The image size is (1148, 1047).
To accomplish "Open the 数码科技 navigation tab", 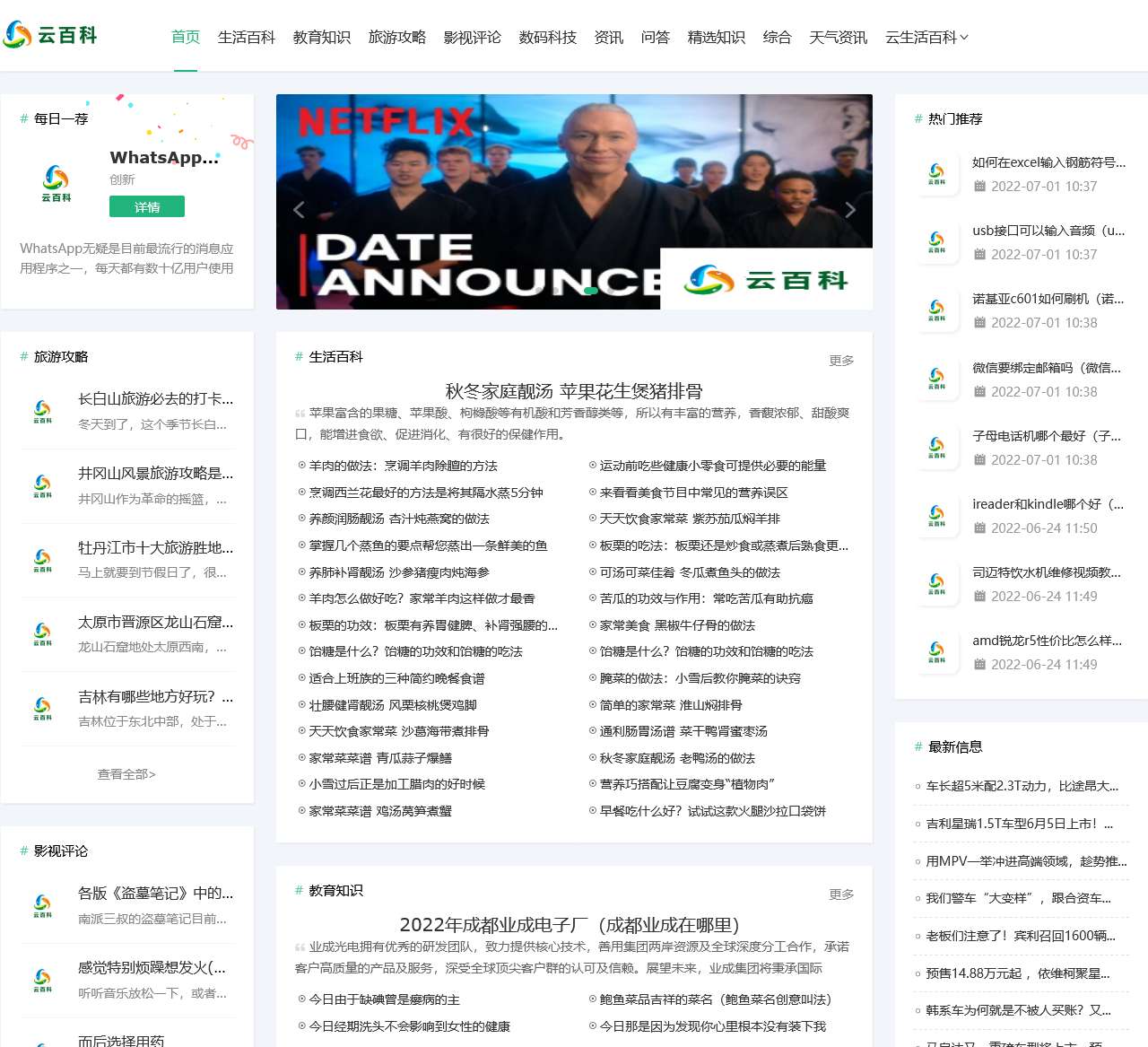I will click(x=548, y=37).
